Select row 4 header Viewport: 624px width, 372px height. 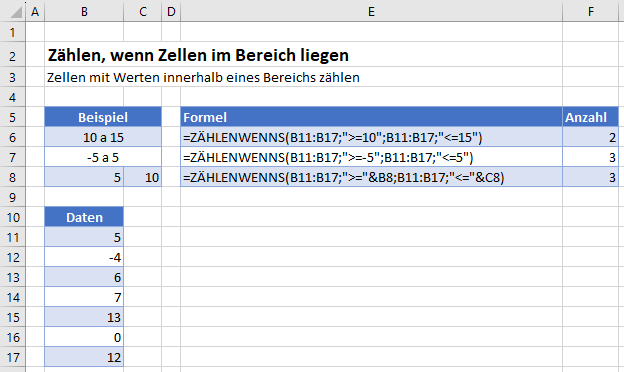coord(13,97)
